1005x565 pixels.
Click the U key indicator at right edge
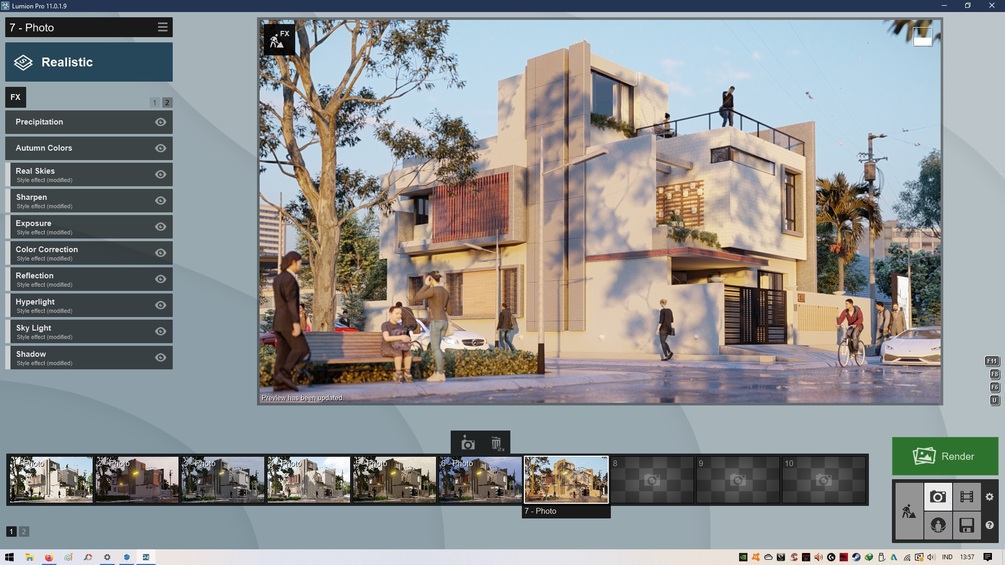click(x=995, y=400)
